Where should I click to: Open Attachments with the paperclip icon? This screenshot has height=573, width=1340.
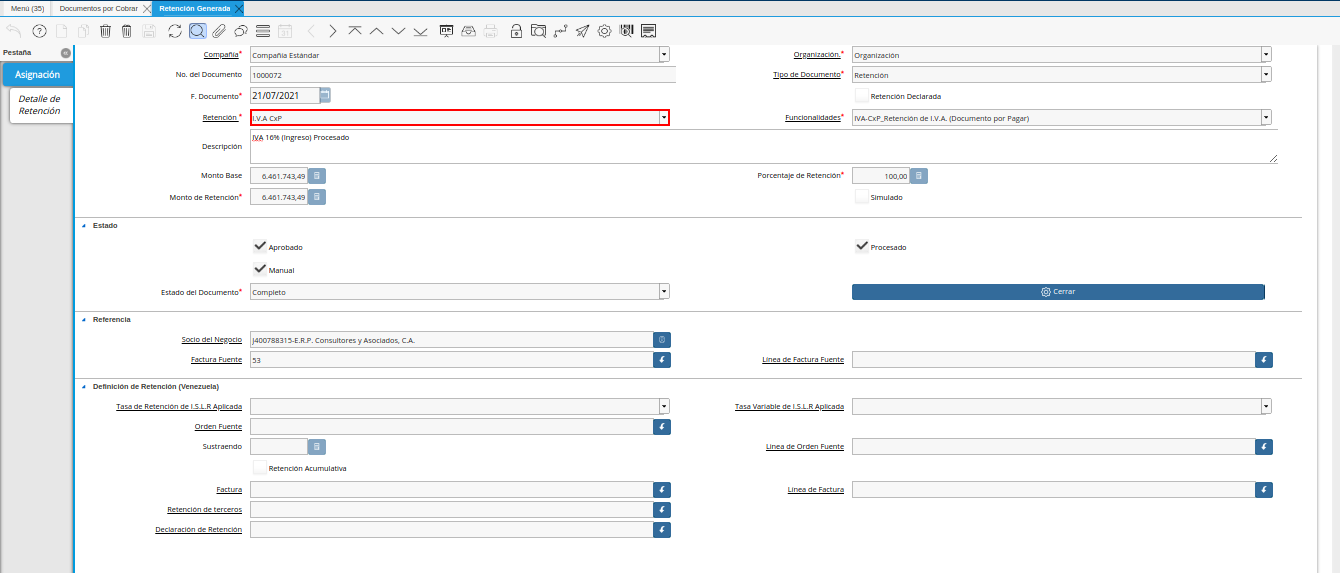219,31
